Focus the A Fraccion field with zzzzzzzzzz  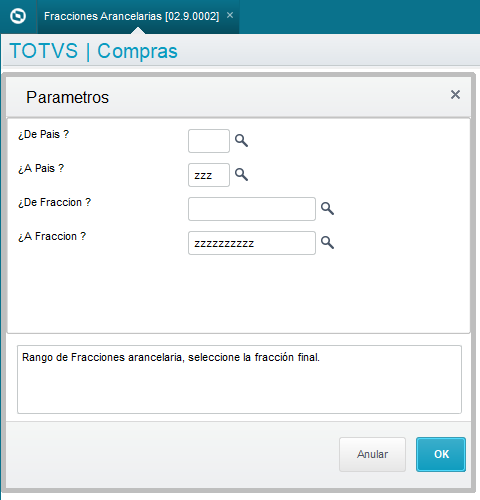coord(252,243)
